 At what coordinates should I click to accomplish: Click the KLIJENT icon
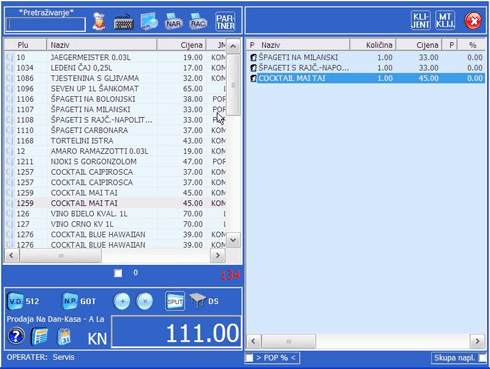click(x=420, y=21)
